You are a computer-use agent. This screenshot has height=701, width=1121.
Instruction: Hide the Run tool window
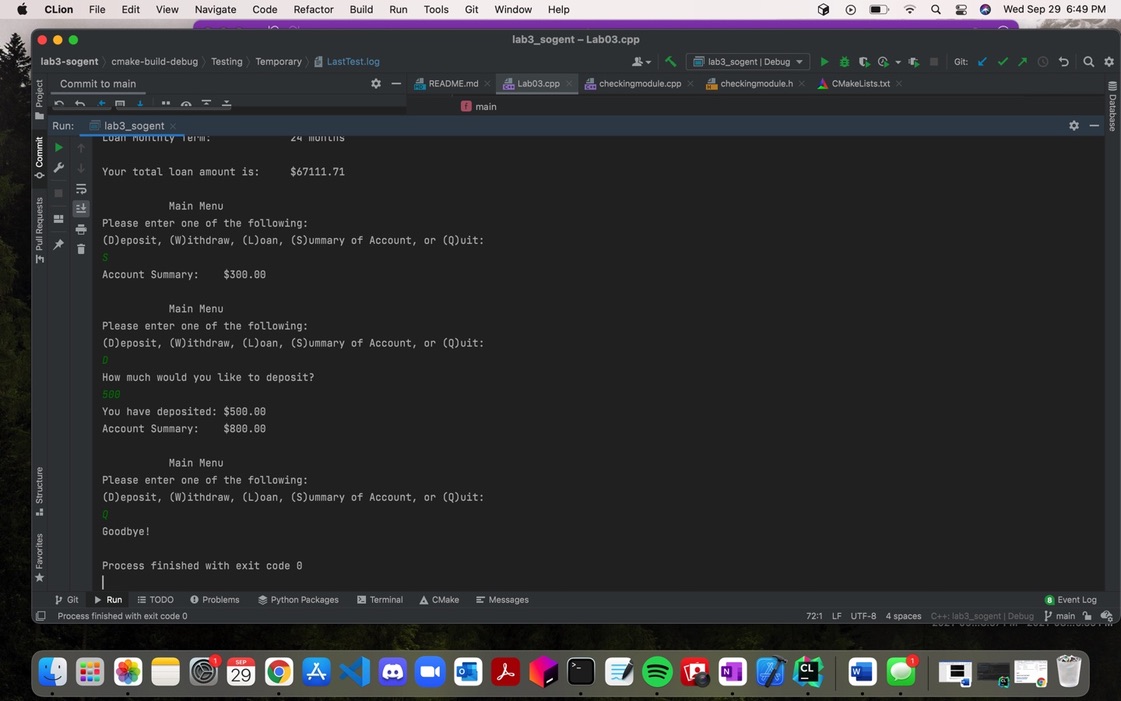[x=1094, y=125]
